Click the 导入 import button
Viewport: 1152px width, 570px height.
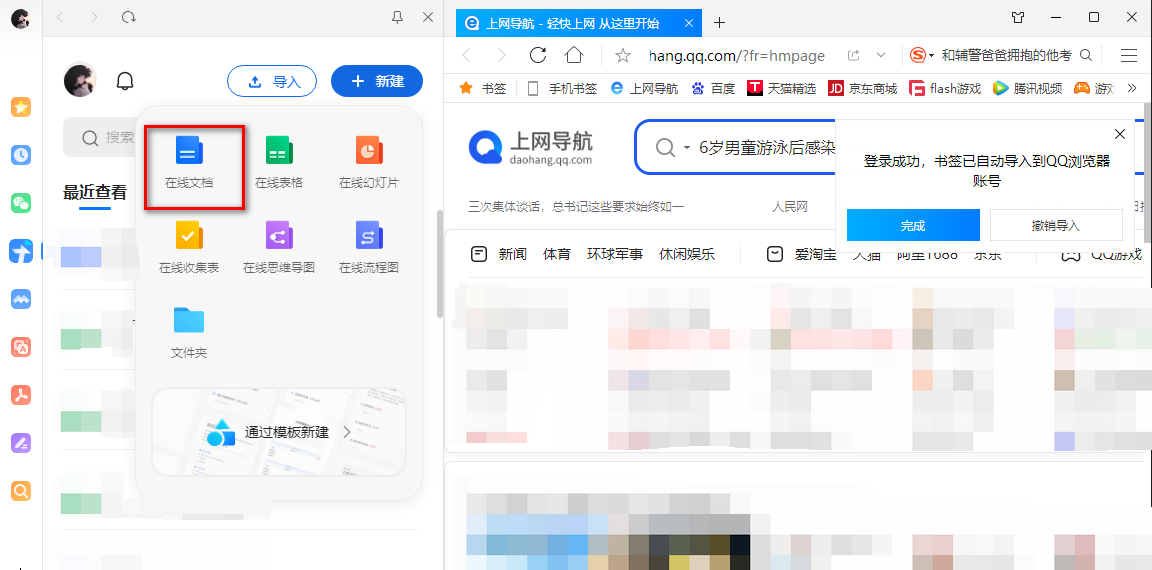pyautogui.click(x=272, y=82)
